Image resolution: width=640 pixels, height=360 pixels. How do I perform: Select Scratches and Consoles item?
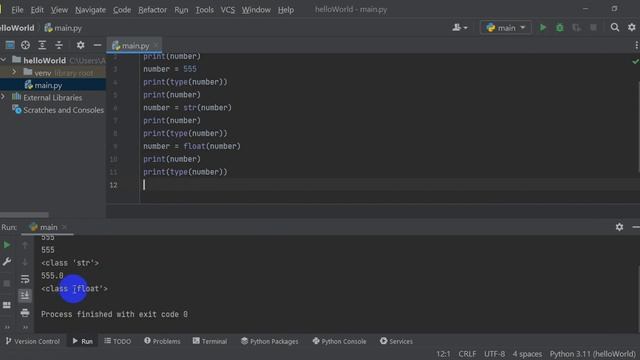pos(63,110)
